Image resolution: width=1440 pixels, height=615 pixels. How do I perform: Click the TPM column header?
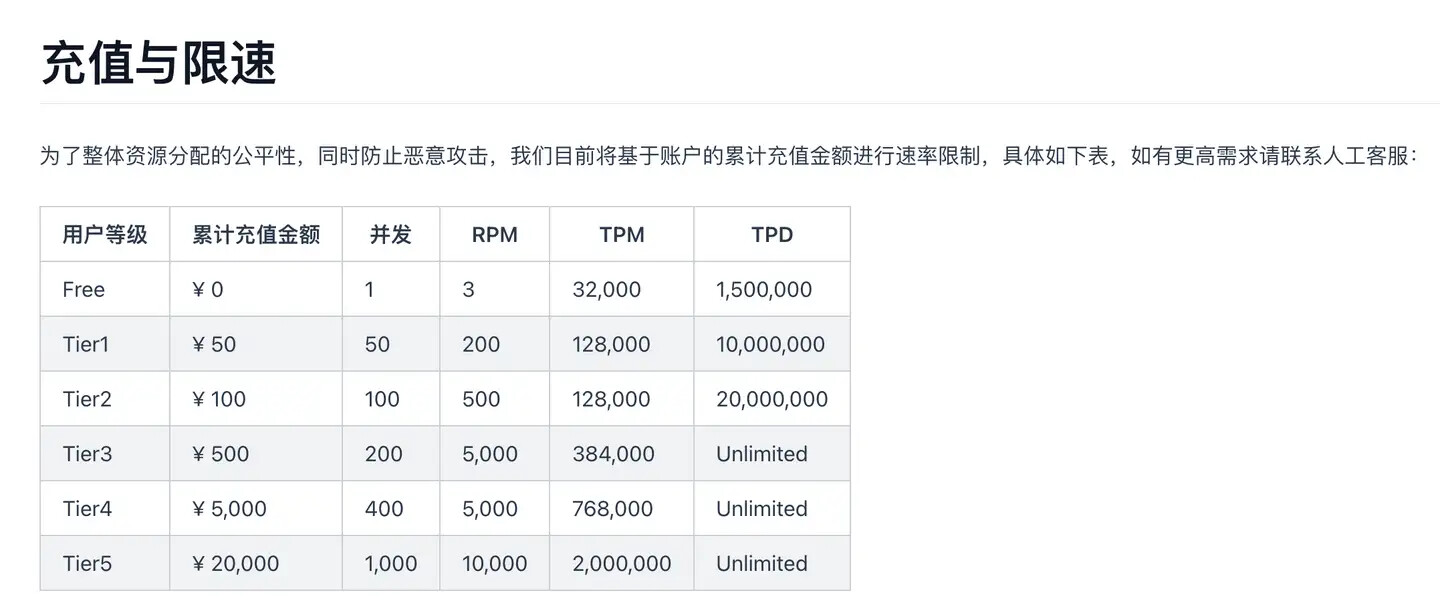pos(622,235)
